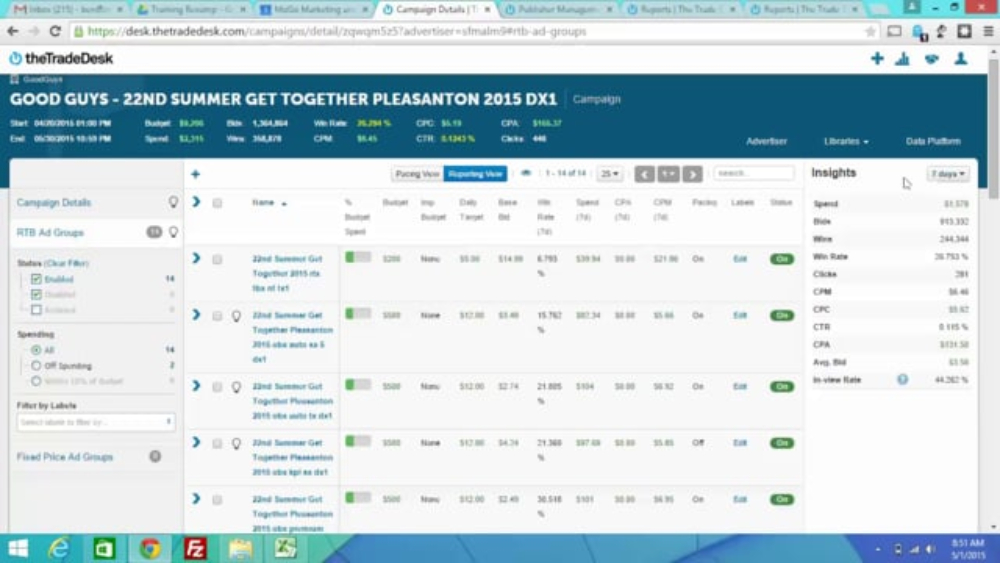Click the lightbulb icon beside Campaign Details
This screenshot has width=1000, height=563.
(x=173, y=202)
